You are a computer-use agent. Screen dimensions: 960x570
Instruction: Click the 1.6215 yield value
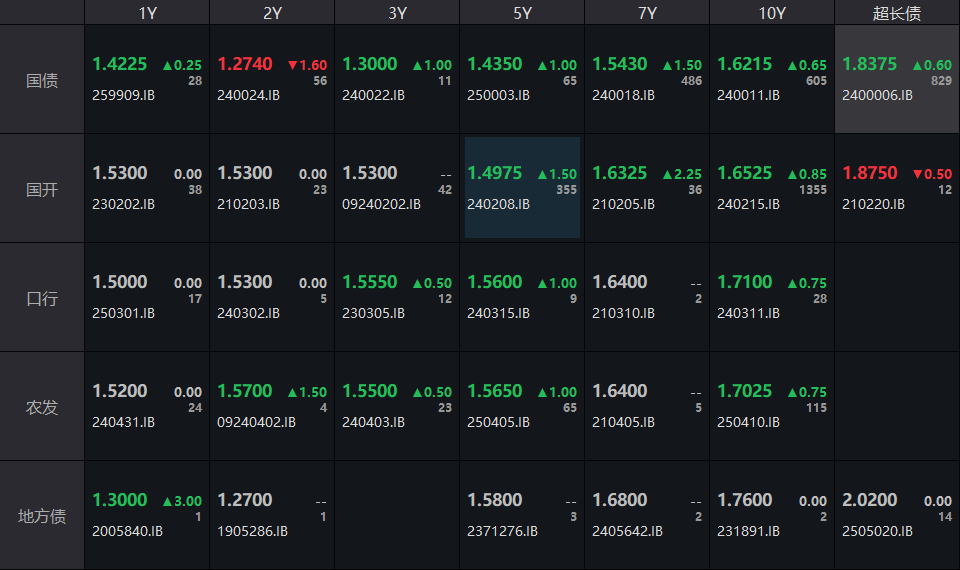tap(744, 64)
